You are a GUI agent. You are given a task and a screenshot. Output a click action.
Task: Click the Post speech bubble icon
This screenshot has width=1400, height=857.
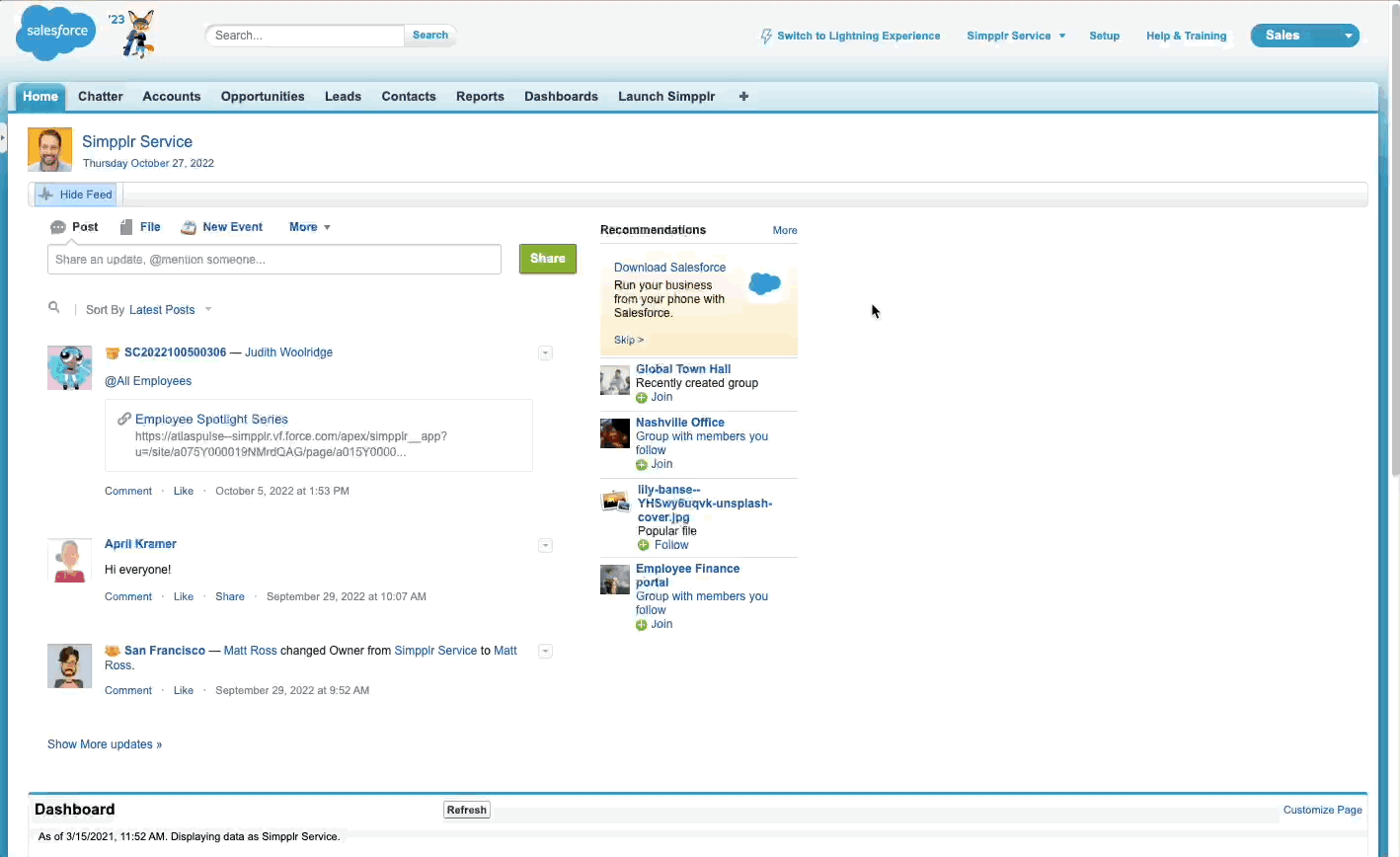(x=57, y=227)
